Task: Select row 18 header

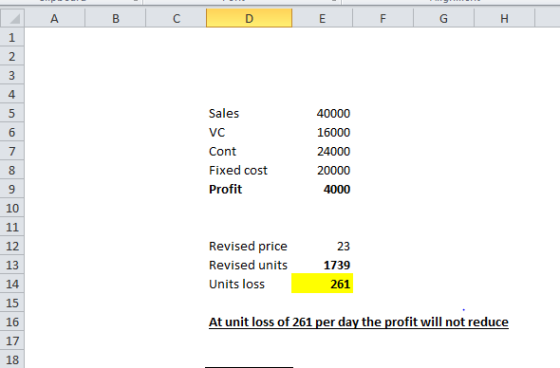Action: 12,359
